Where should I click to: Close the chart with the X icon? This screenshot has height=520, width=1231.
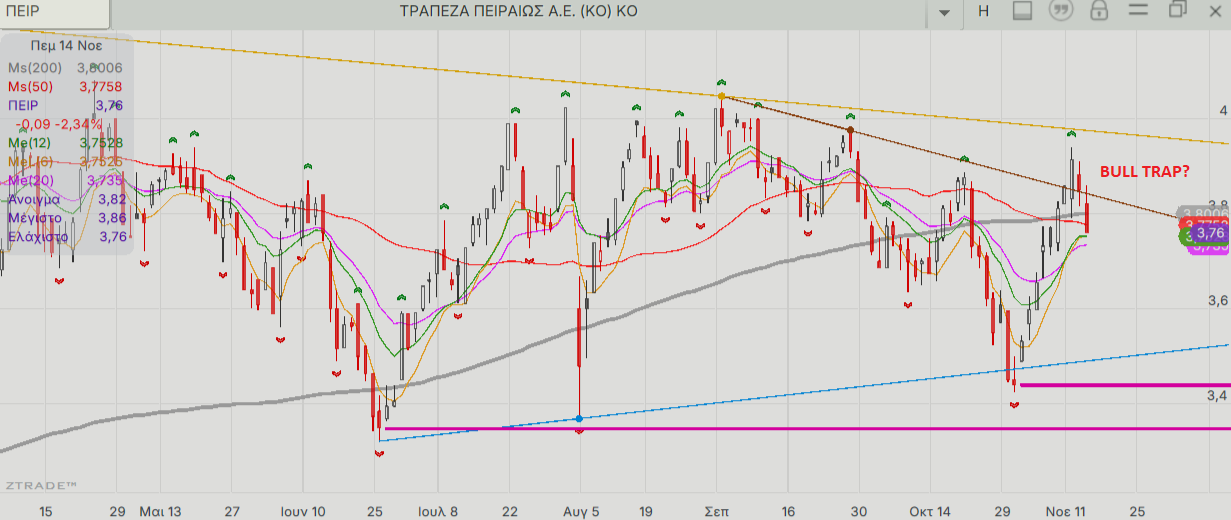pyautogui.click(x=1215, y=11)
